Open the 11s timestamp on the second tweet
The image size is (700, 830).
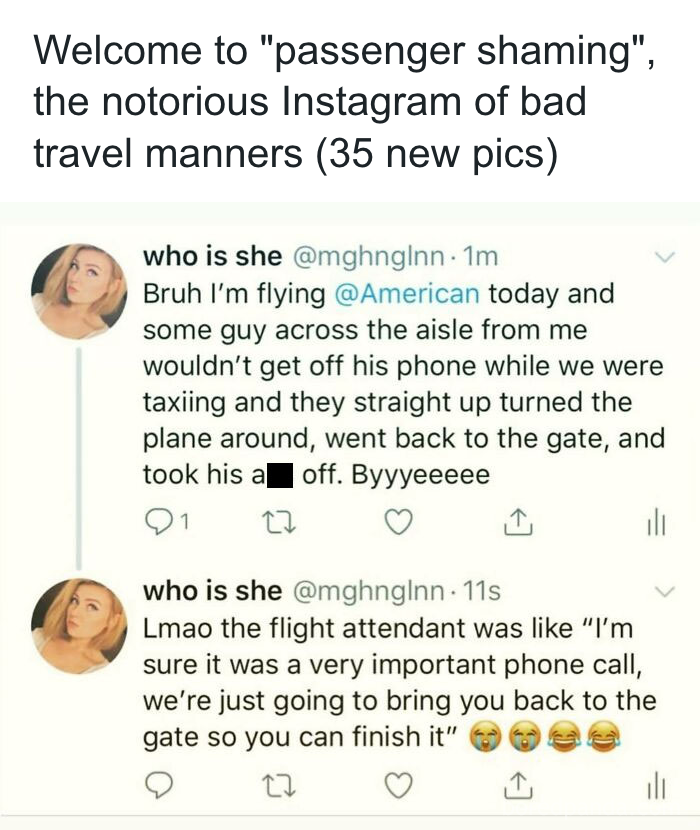coord(481,591)
